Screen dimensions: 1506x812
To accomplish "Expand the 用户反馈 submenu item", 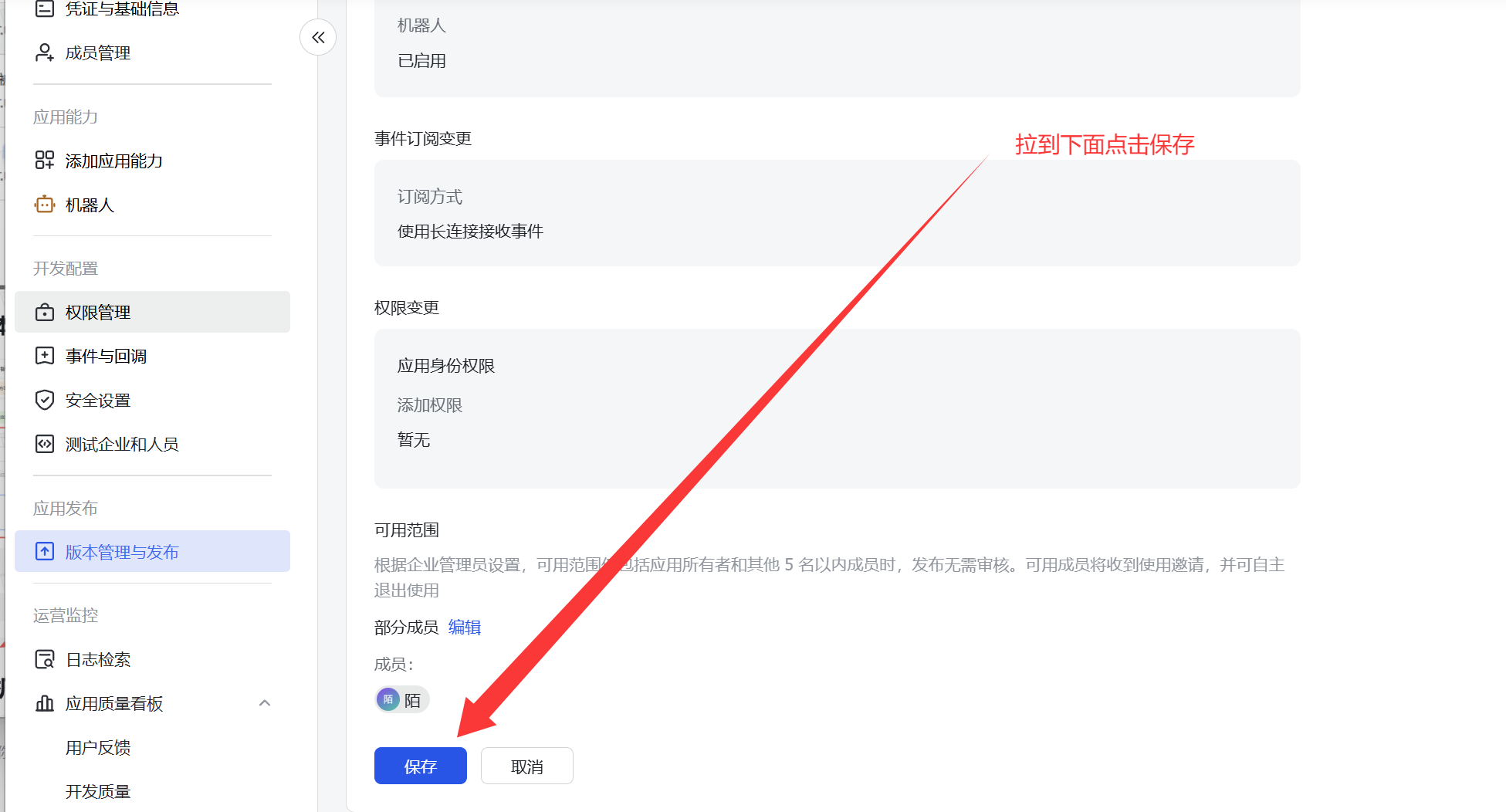I will [x=98, y=747].
